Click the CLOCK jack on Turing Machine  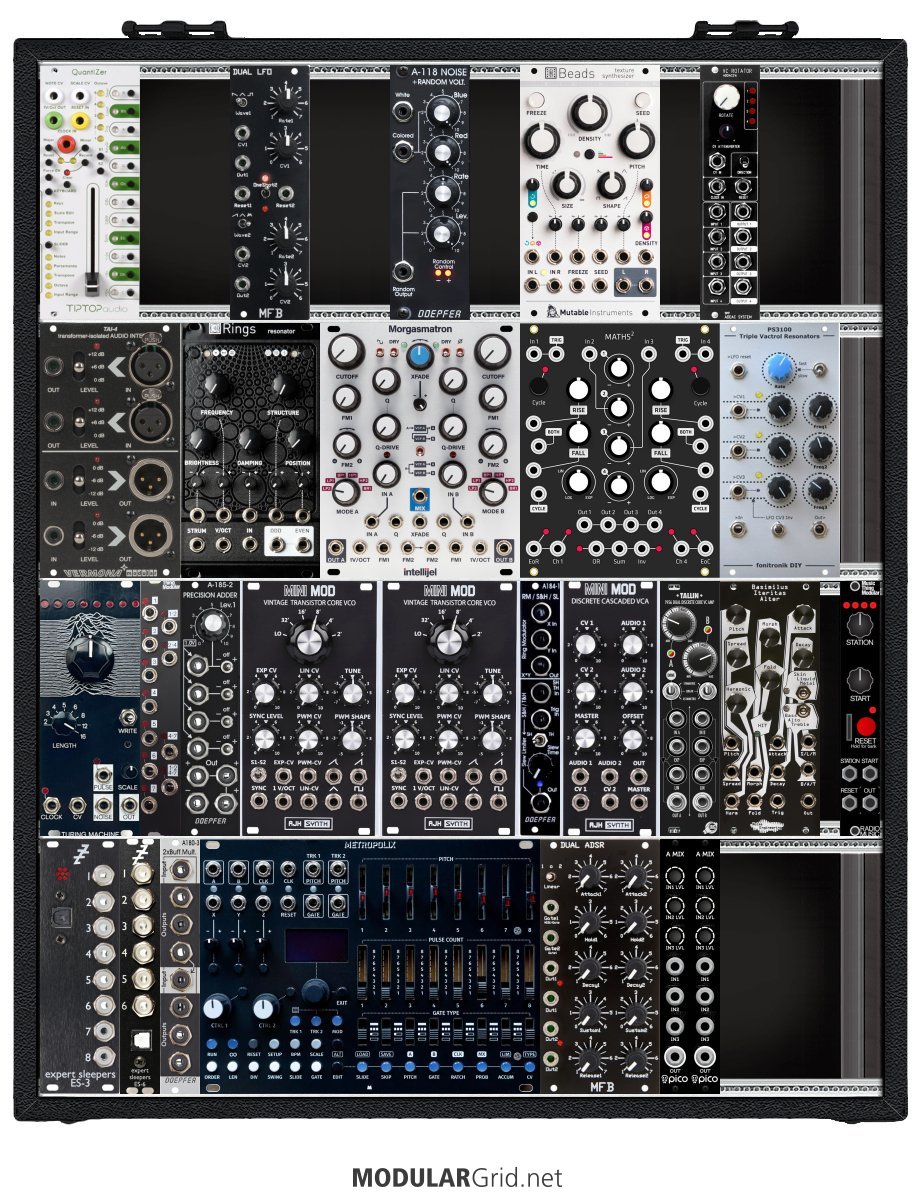pyautogui.click(x=52, y=804)
